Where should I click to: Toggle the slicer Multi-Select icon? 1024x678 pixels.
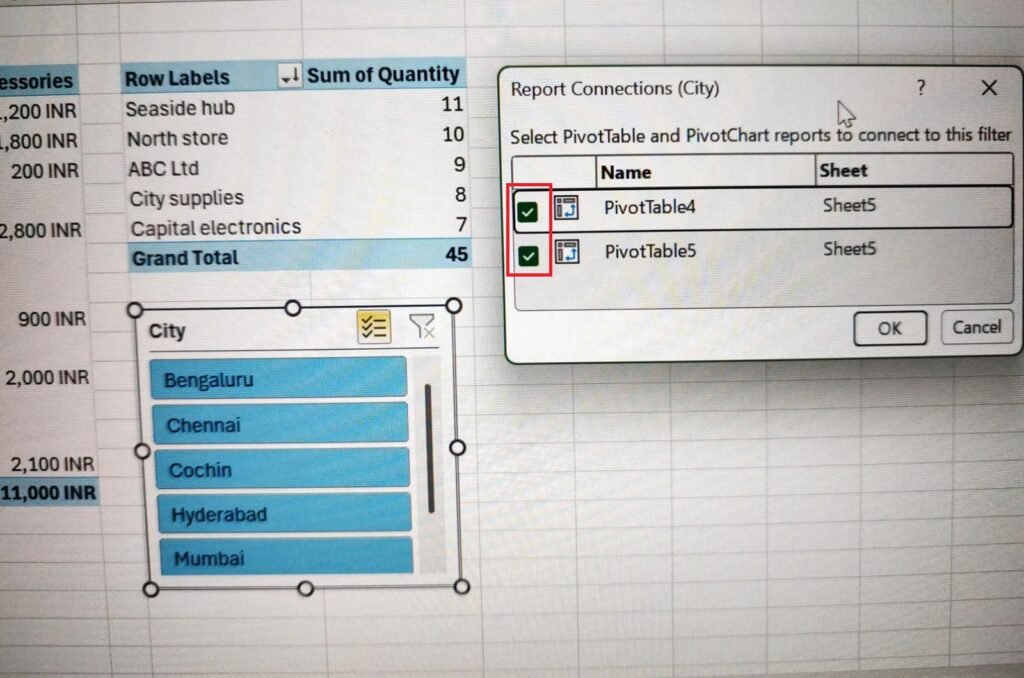[374, 327]
